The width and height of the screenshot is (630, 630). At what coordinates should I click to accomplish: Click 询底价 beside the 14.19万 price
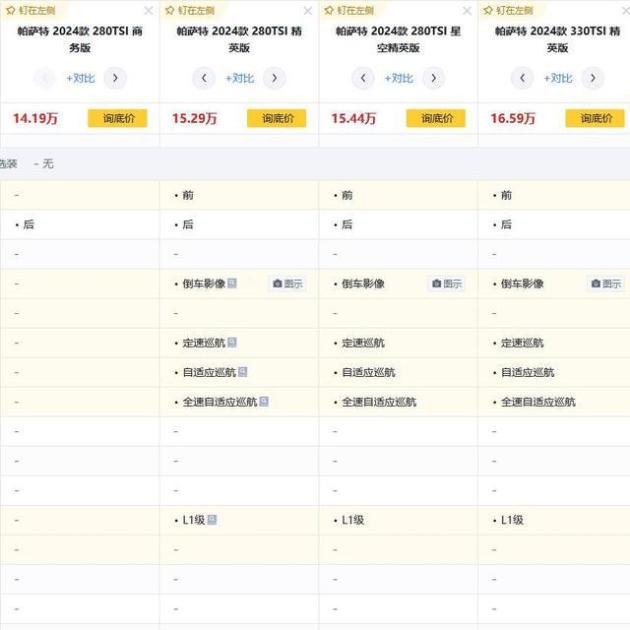(x=117, y=118)
